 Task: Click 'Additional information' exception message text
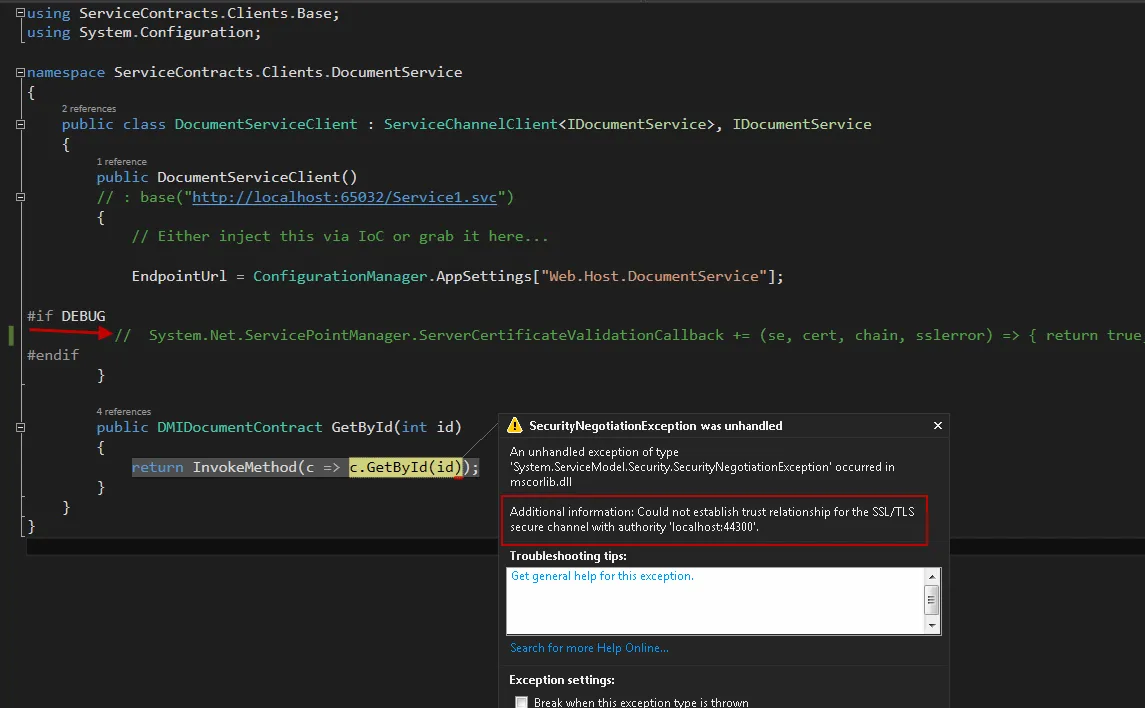(712, 520)
